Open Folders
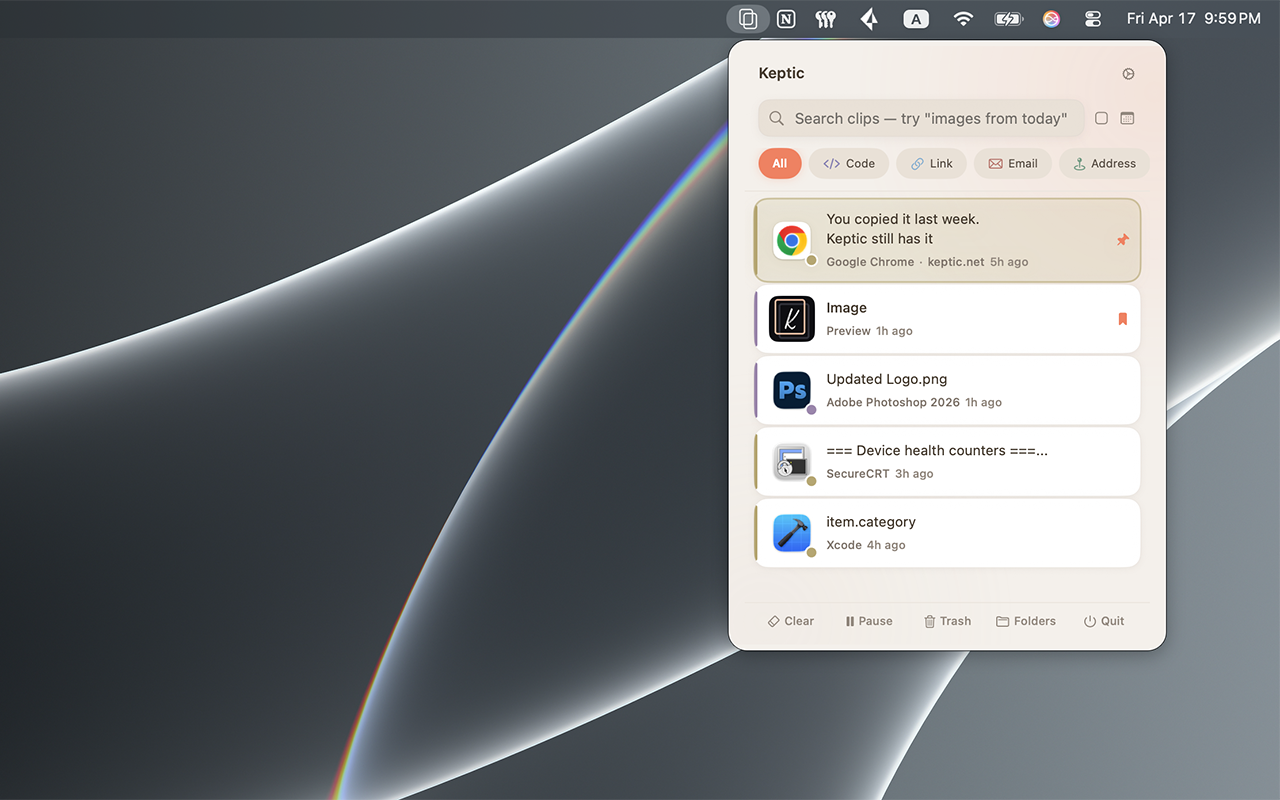Image resolution: width=1280 pixels, height=800 pixels. click(1026, 621)
